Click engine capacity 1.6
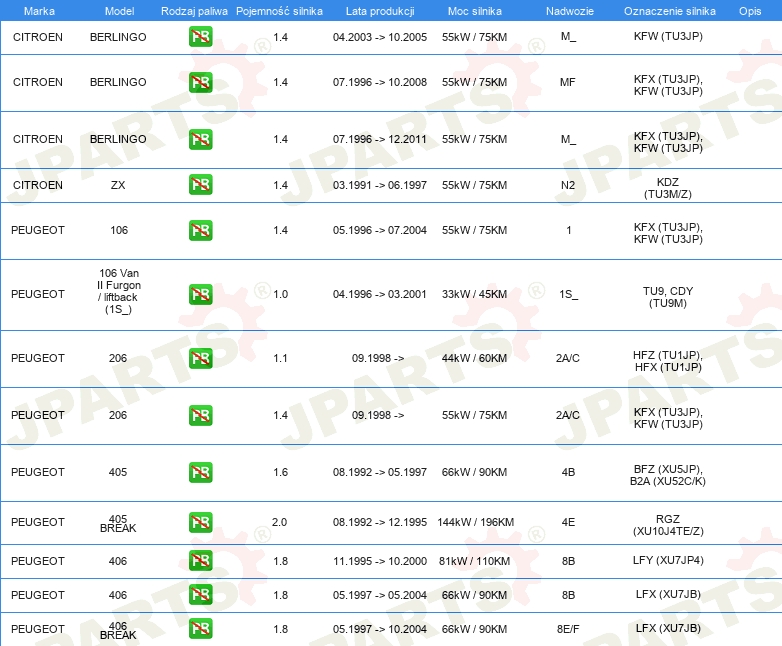This screenshot has height=646, width=782. (x=281, y=472)
